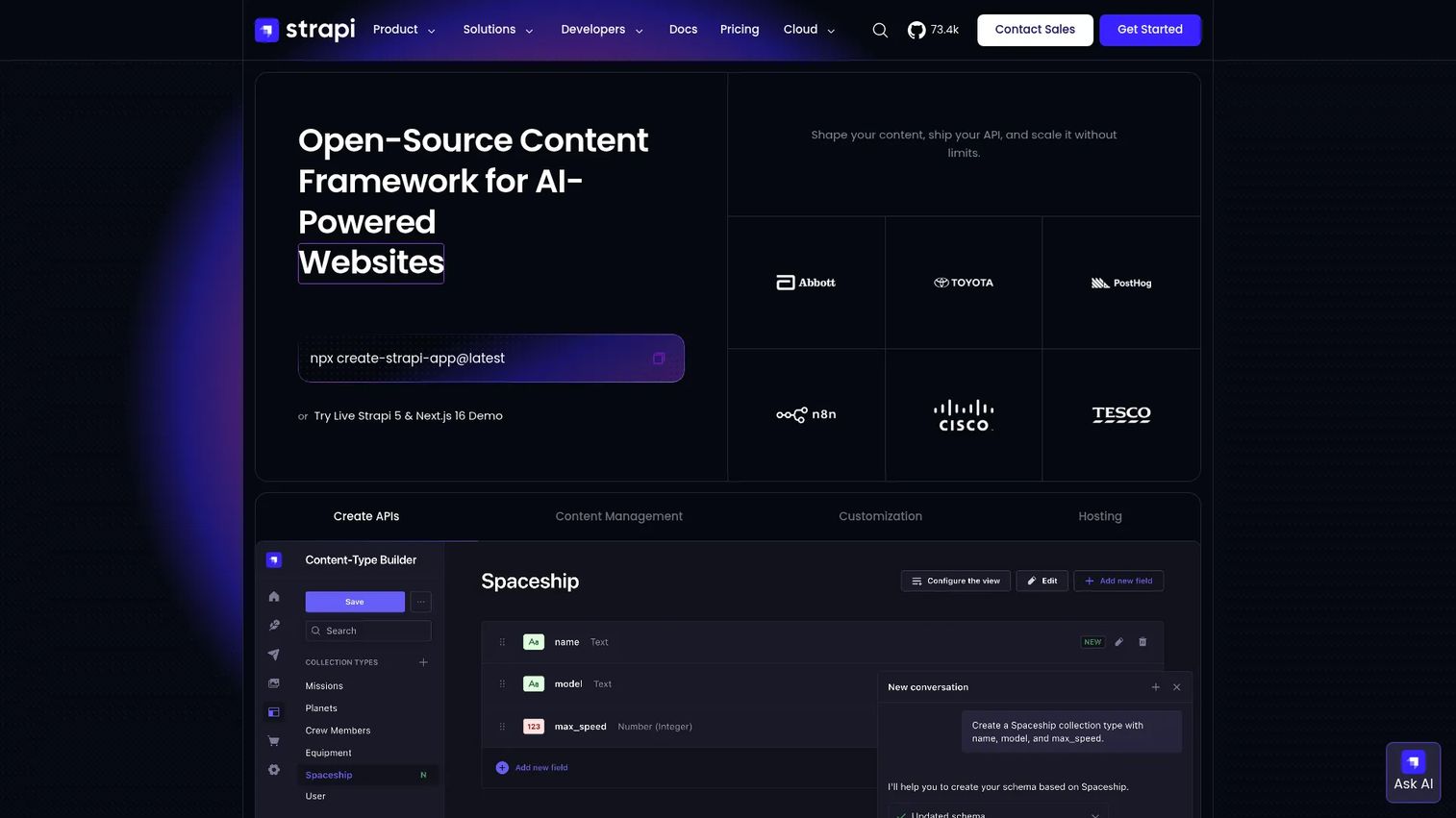Add a new collection type with plus icon
1456x818 pixels.
tap(423, 662)
